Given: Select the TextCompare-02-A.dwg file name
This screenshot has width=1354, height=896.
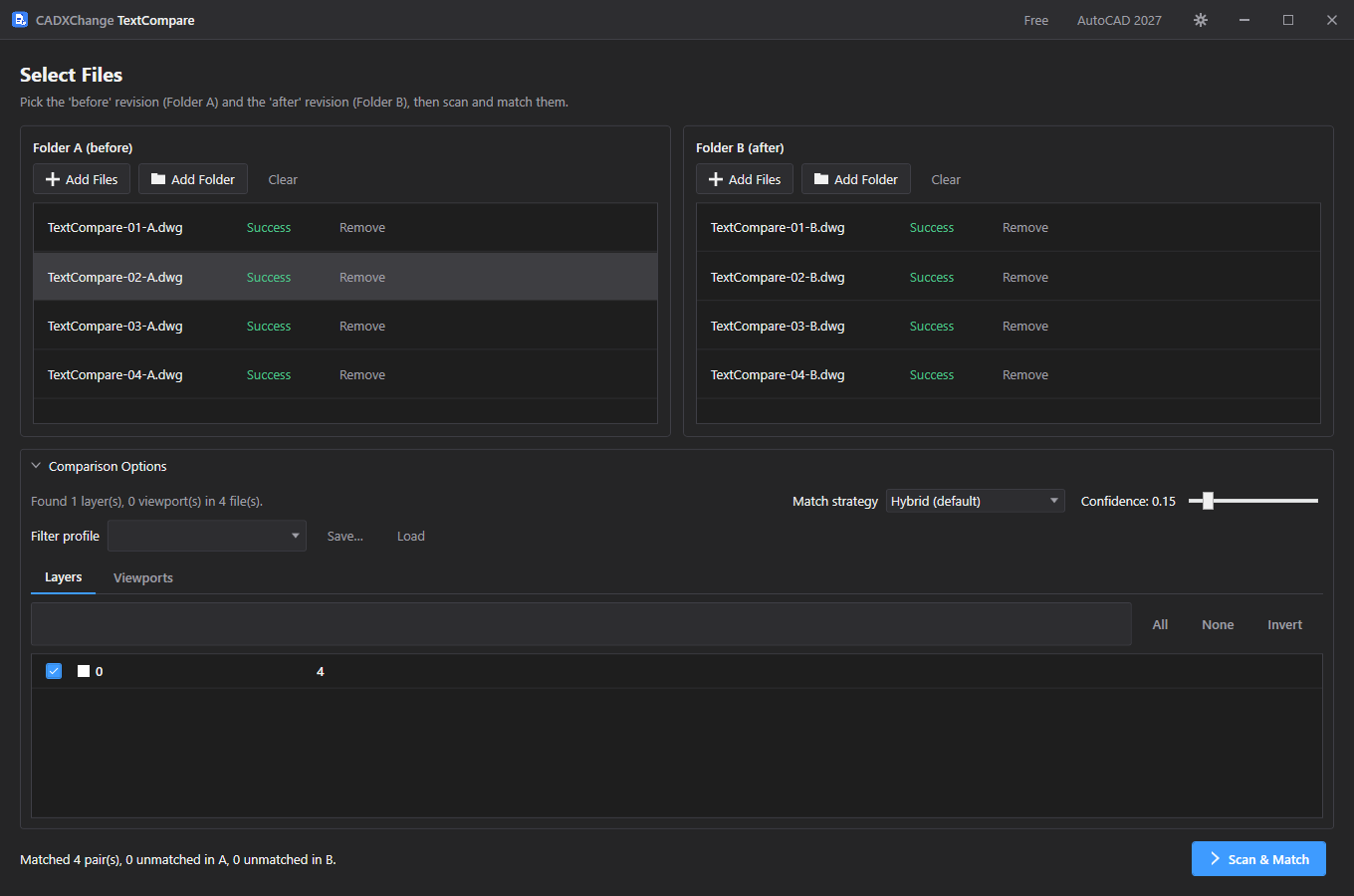Looking at the screenshot, I should click(115, 278).
